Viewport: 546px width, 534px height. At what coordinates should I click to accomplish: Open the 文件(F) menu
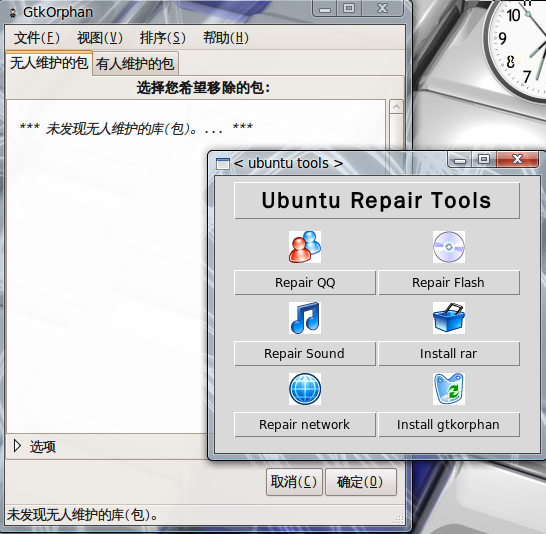pyautogui.click(x=37, y=38)
